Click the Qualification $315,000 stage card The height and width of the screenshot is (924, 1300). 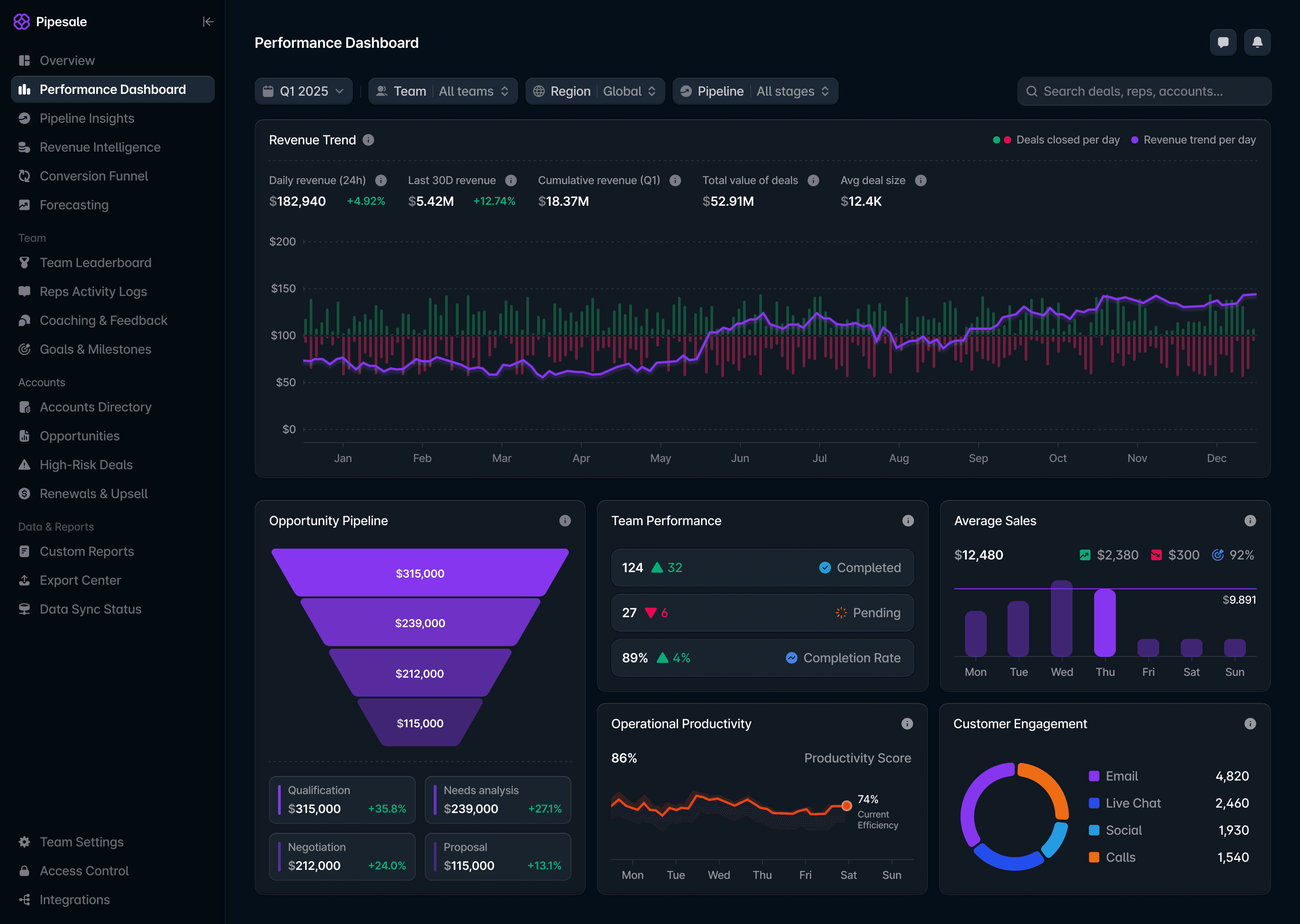pyautogui.click(x=342, y=799)
